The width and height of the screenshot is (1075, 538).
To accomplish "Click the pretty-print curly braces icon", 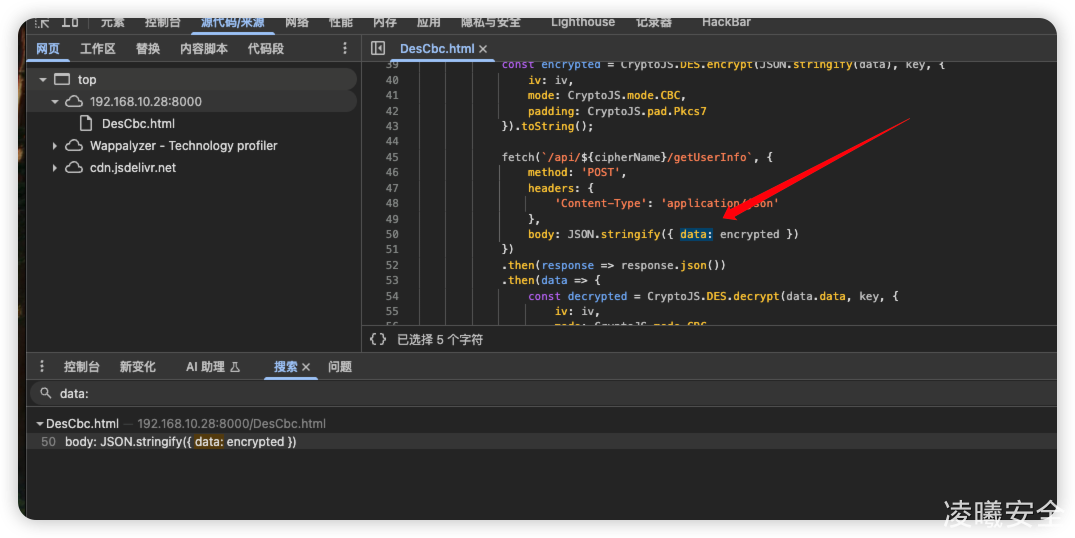I will [x=377, y=339].
